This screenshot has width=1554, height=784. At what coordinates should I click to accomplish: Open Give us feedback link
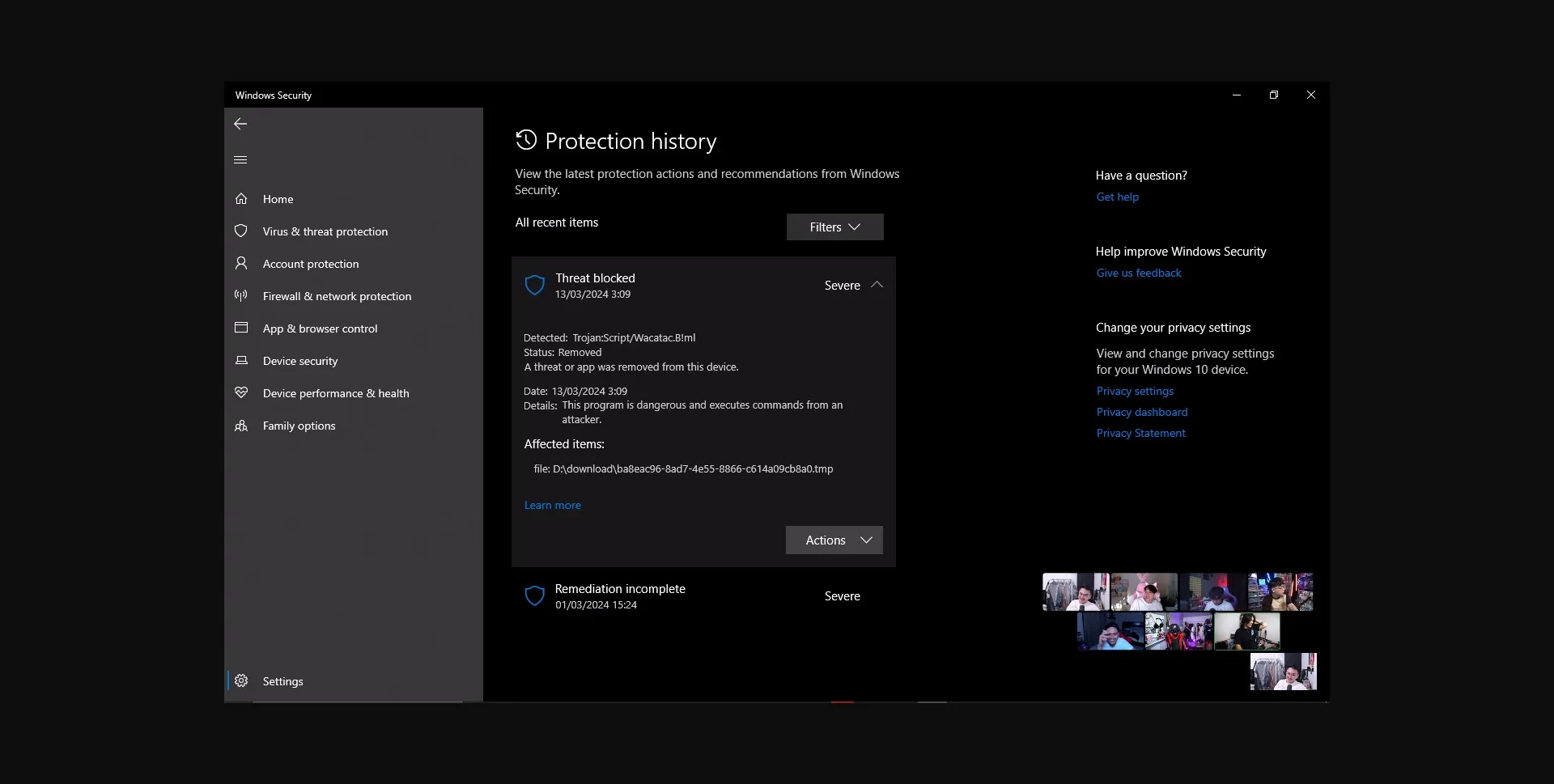click(x=1138, y=273)
